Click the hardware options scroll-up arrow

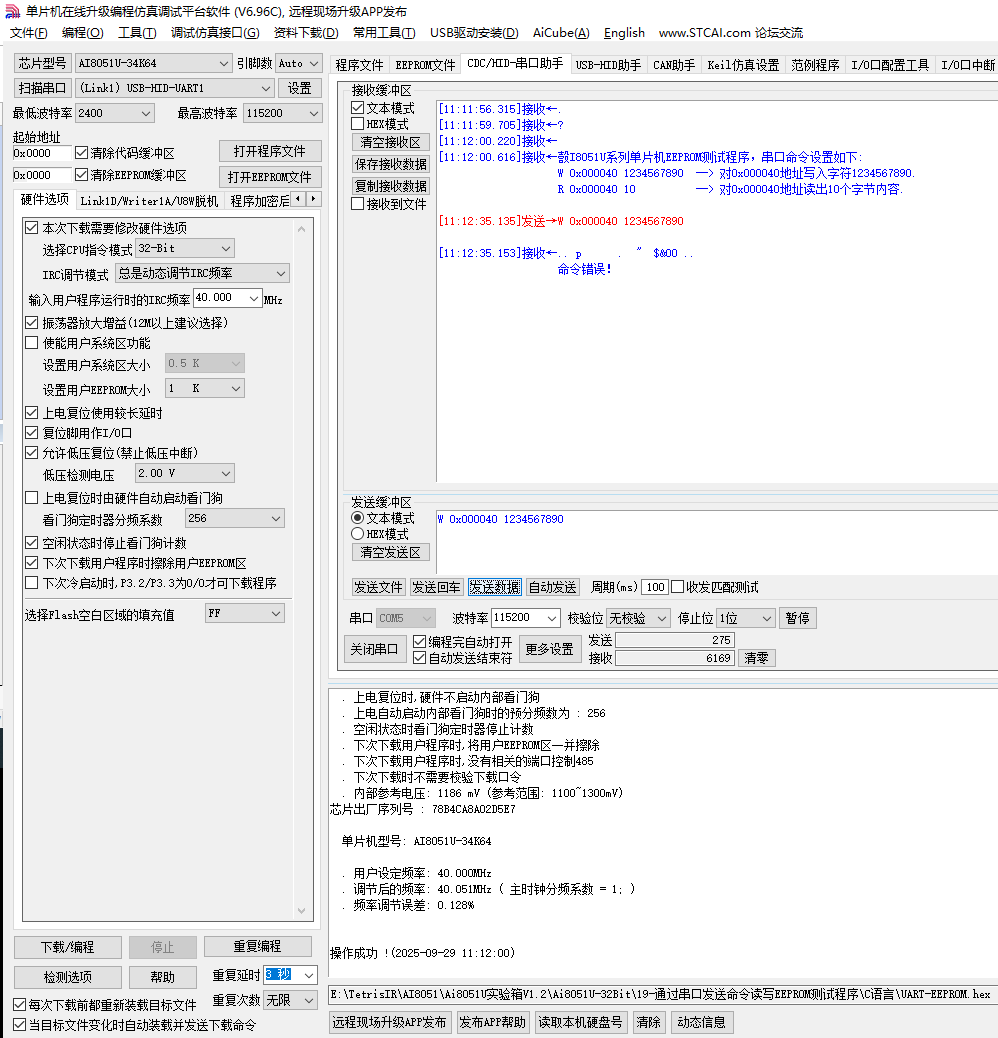[x=303, y=229]
